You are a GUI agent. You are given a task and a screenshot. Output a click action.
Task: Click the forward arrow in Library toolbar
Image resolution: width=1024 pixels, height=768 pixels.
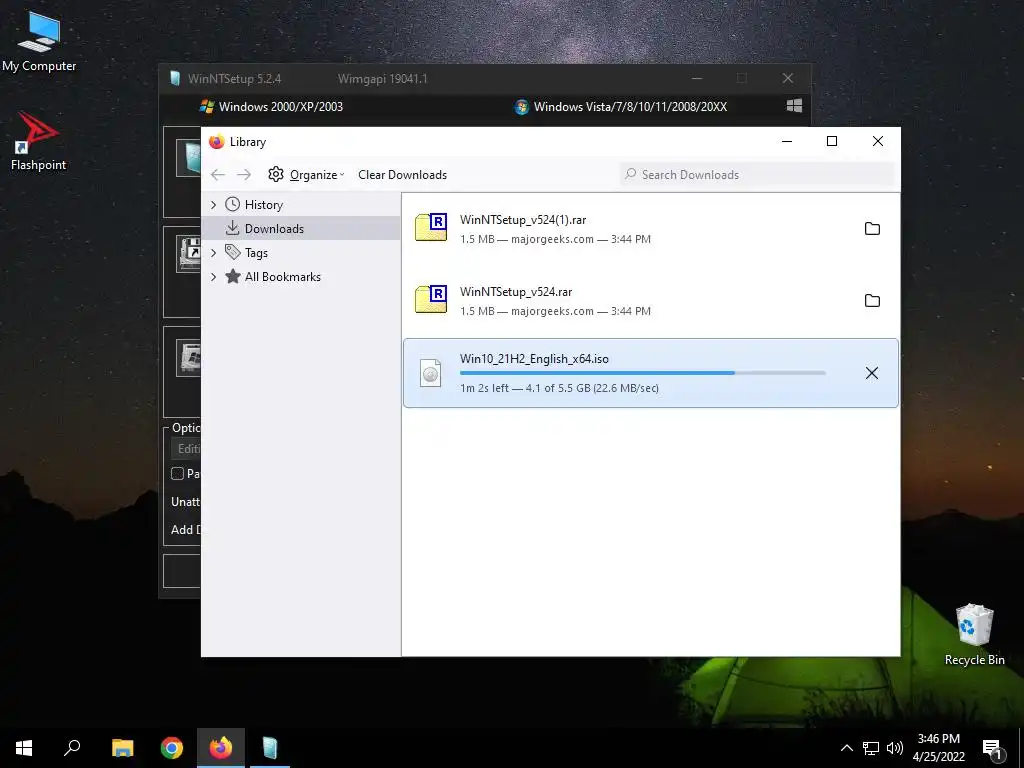click(x=244, y=174)
